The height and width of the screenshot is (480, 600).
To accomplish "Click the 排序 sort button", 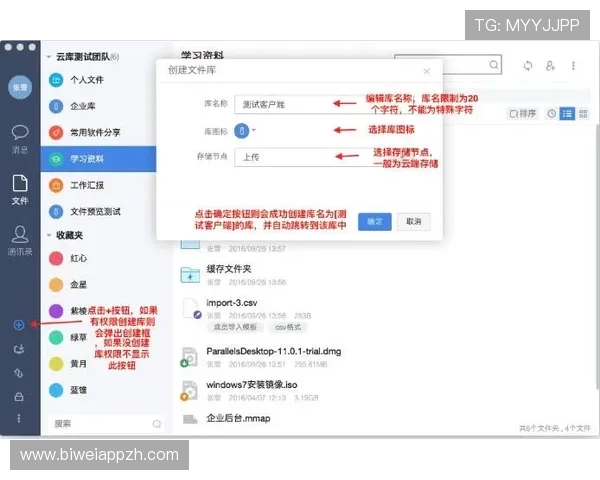I will (x=523, y=114).
